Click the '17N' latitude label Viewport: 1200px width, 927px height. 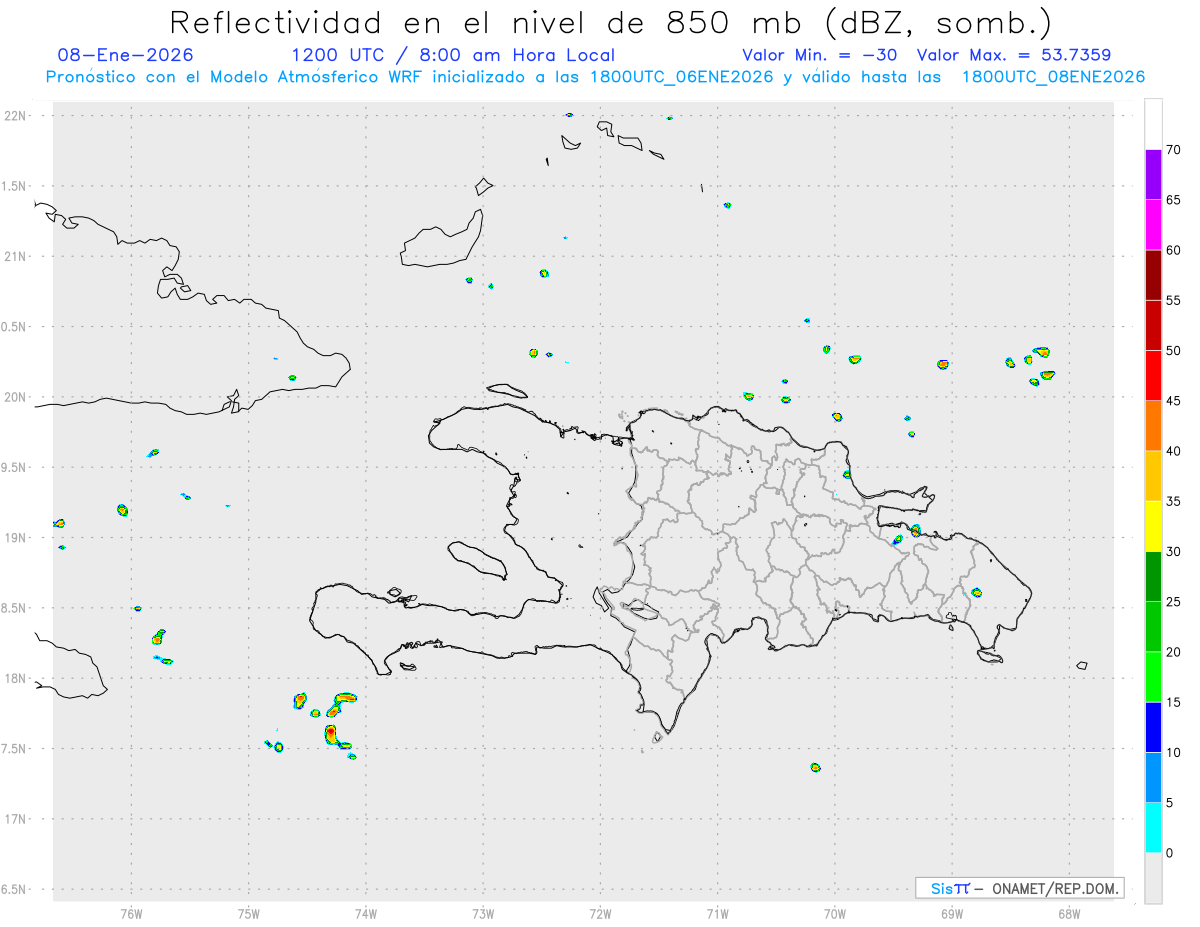tap(15, 819)
